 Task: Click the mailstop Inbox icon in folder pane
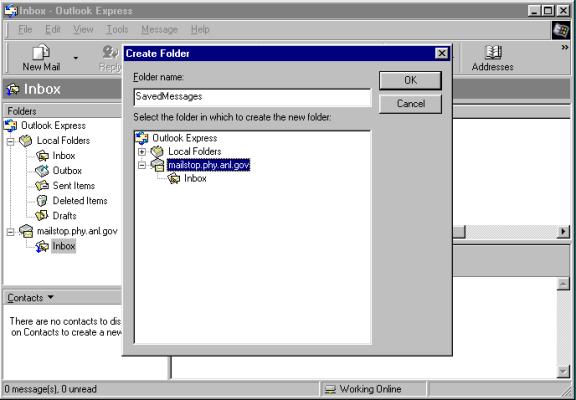42,246
